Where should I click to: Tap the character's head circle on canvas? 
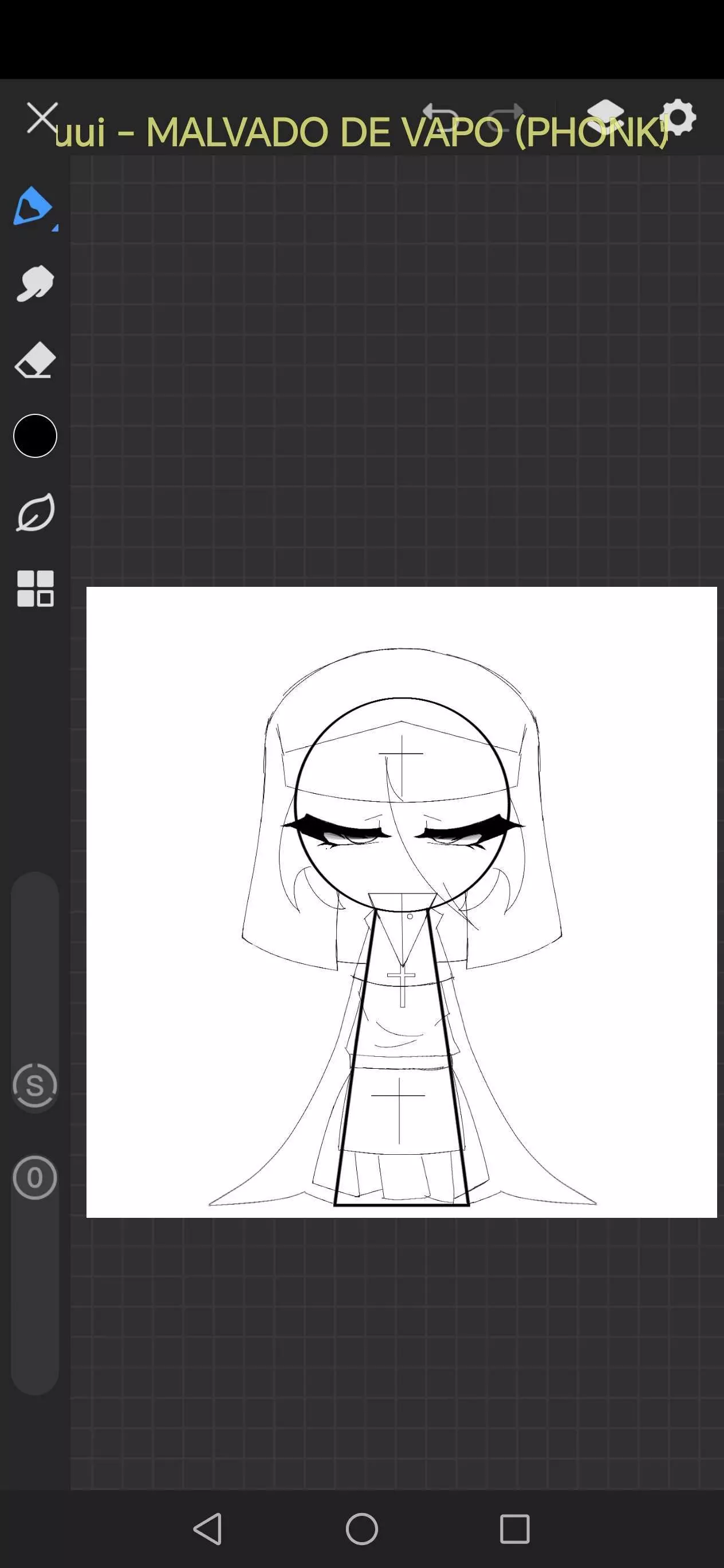pyautogui.click(x=402, y=805)
